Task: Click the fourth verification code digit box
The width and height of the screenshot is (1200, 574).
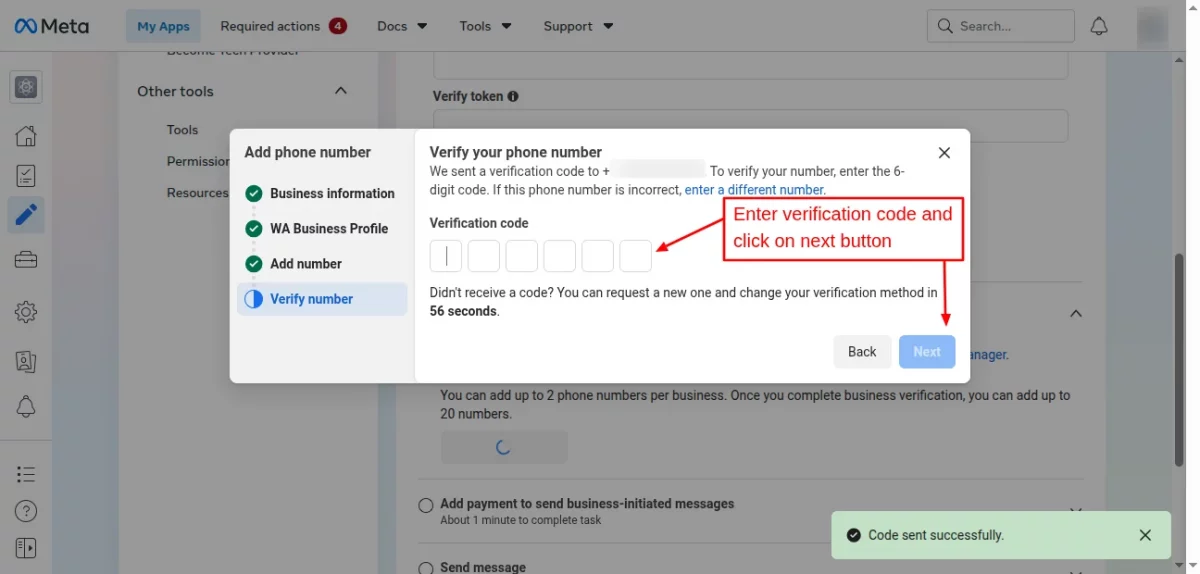Action: pyautogui.click(x=560, y=256)
